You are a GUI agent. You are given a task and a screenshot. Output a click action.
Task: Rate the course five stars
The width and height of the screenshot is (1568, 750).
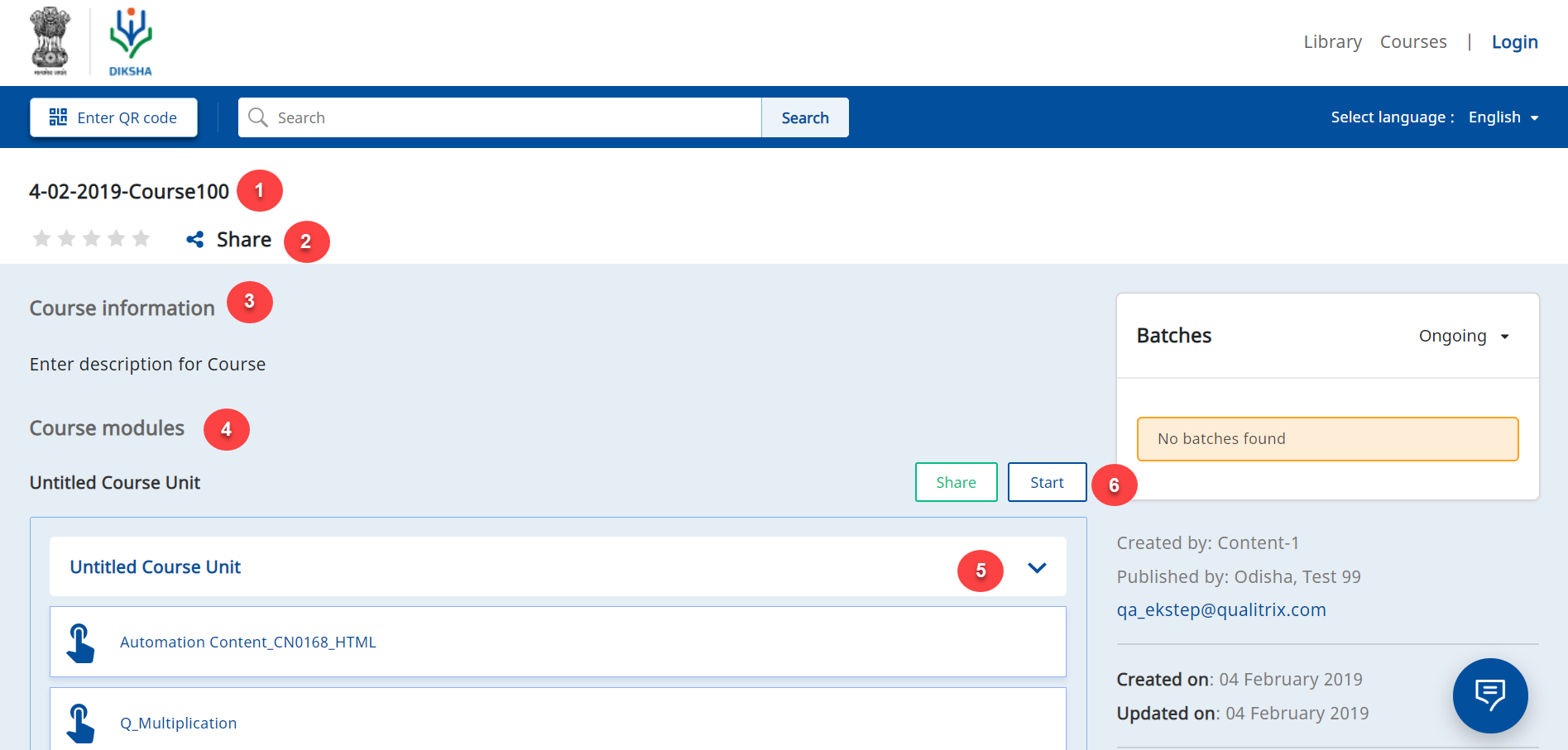(141, 239)
